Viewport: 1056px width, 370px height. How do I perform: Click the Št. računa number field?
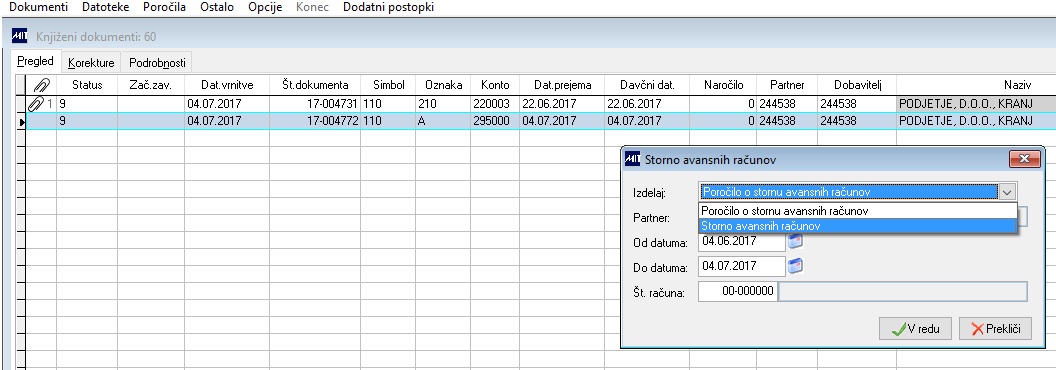(738, 292)
